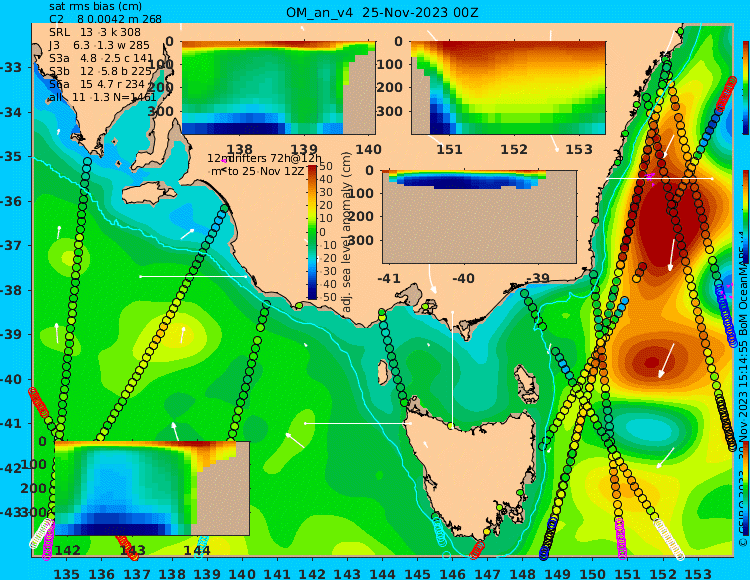750x580 pixels.
Task: Select the J3 satellite statistics row
Action: [99, 45]
